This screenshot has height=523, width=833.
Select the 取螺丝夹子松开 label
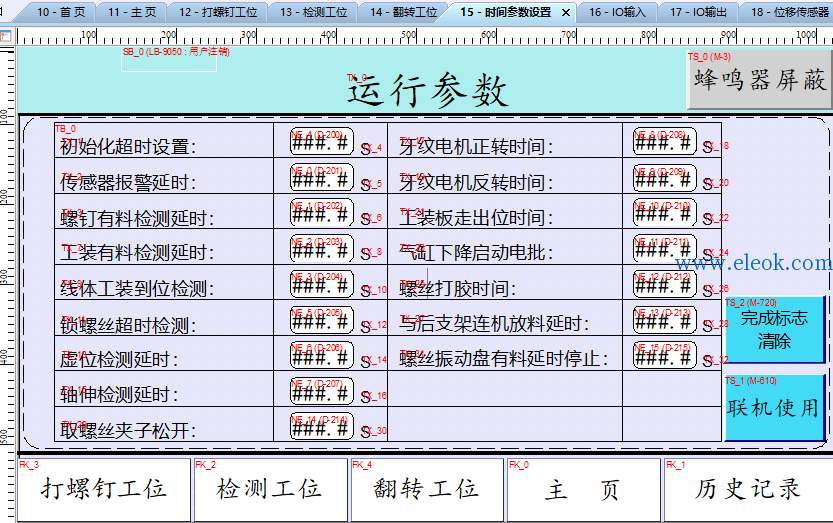(x=128, y=430)
